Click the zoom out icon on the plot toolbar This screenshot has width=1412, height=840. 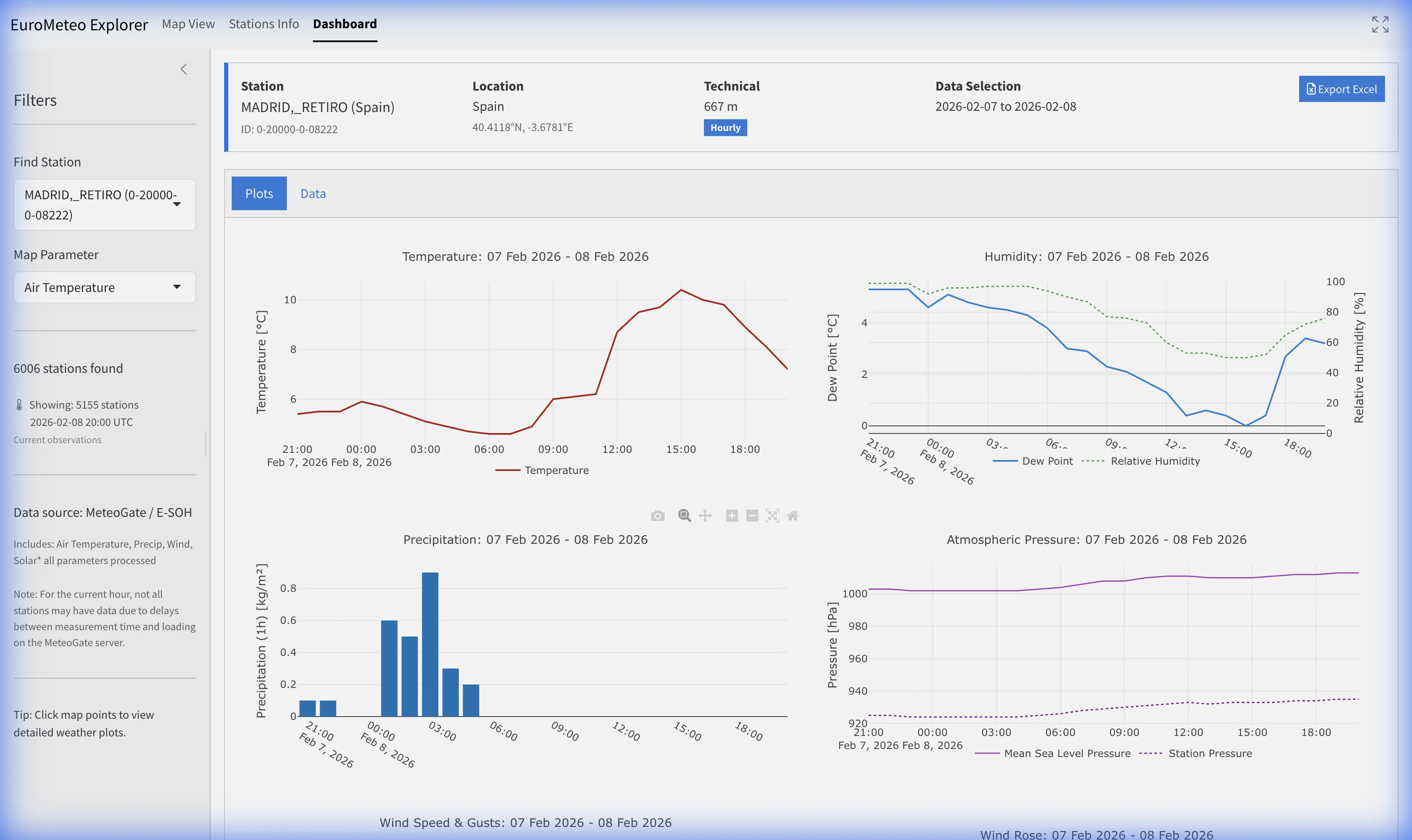pos(751,516)
